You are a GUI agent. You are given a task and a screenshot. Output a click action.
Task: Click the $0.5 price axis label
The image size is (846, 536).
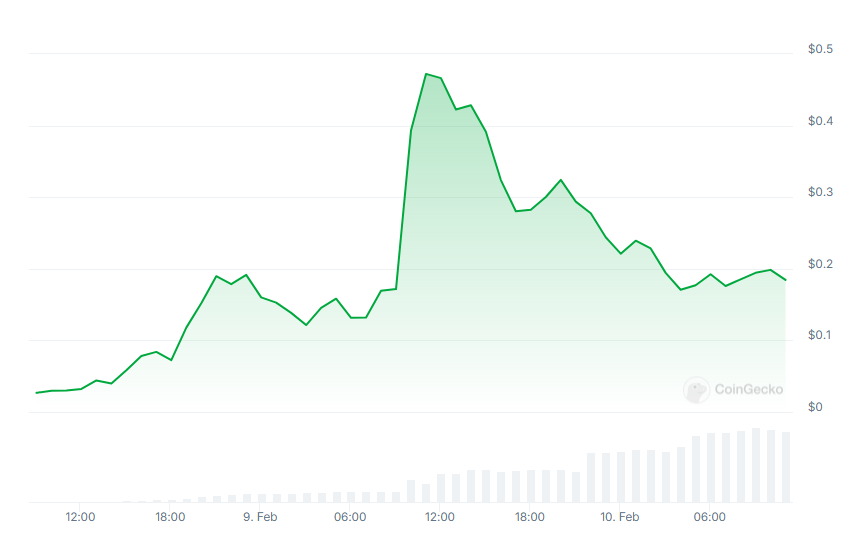click(x=820, y=50)
